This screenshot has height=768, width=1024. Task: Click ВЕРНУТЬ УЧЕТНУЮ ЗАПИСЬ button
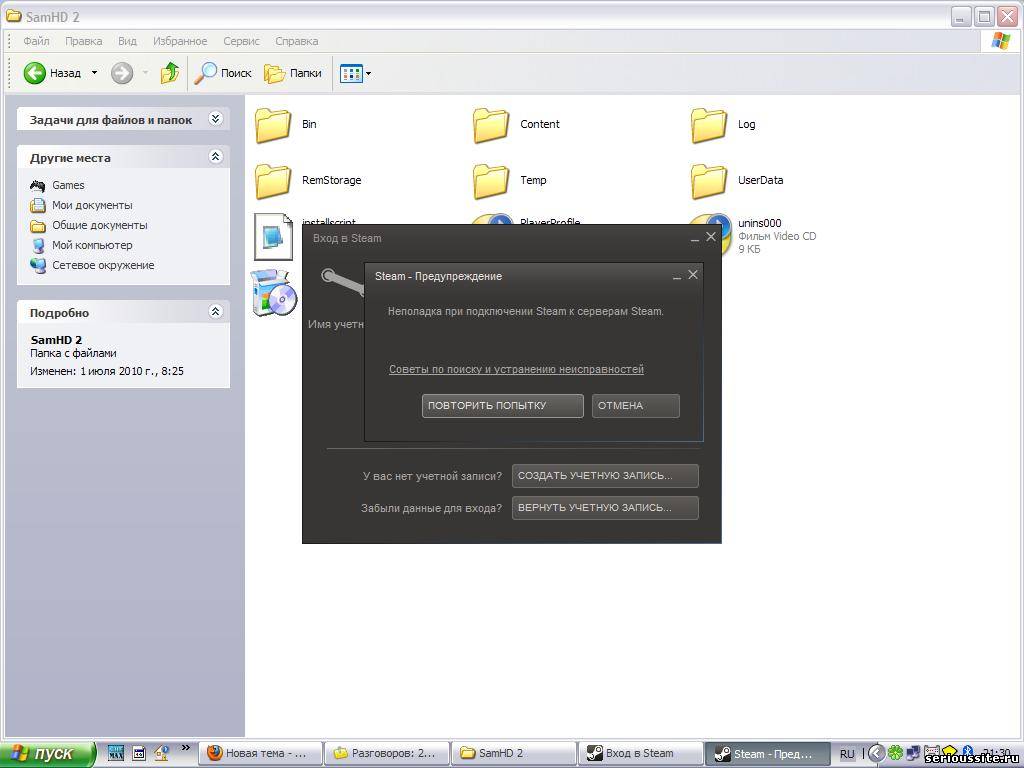605,508
